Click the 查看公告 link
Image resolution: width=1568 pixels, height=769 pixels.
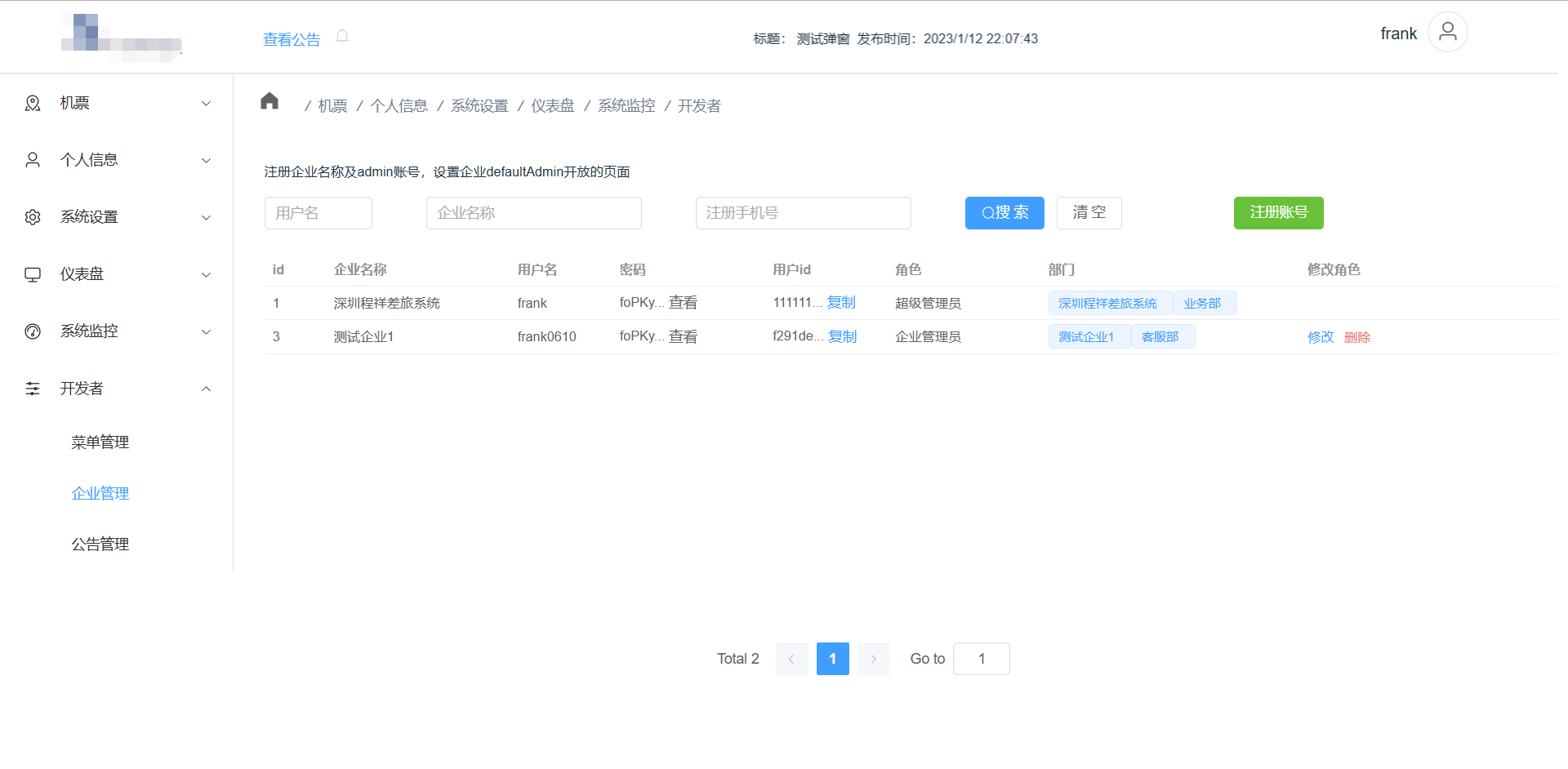[x=292, y=39]
